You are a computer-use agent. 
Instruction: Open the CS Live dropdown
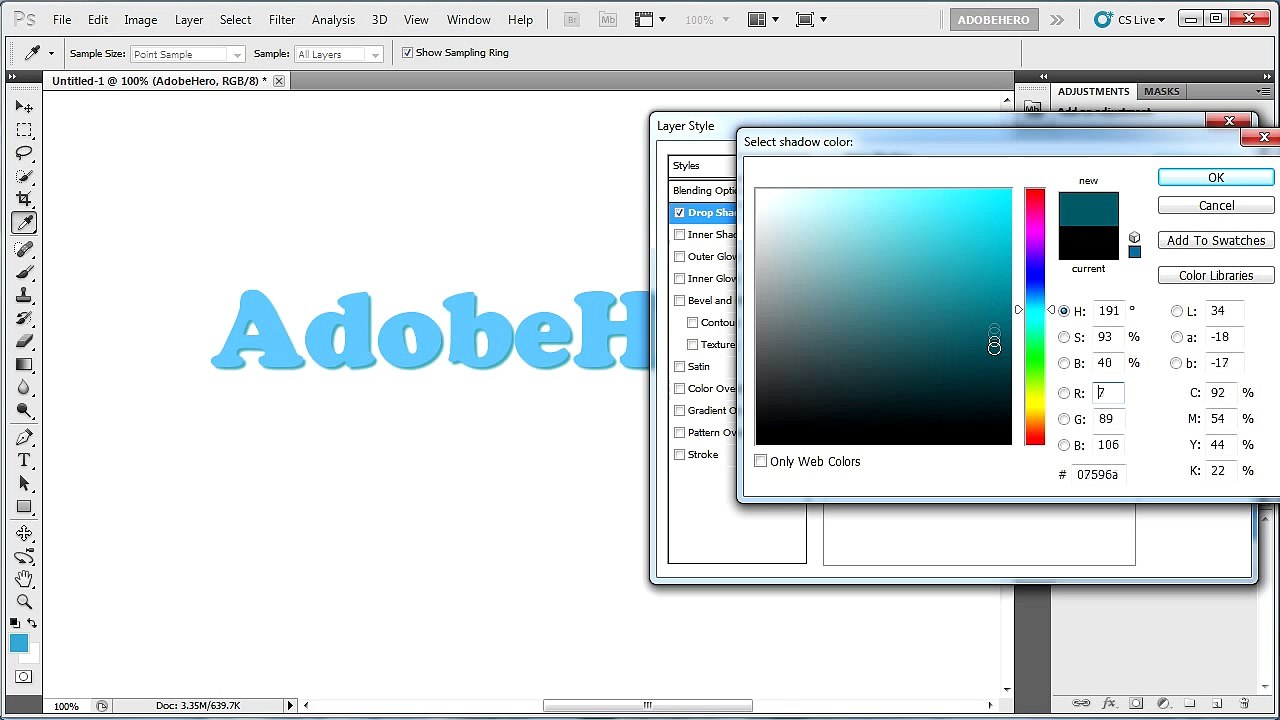tap(1130, 19)
